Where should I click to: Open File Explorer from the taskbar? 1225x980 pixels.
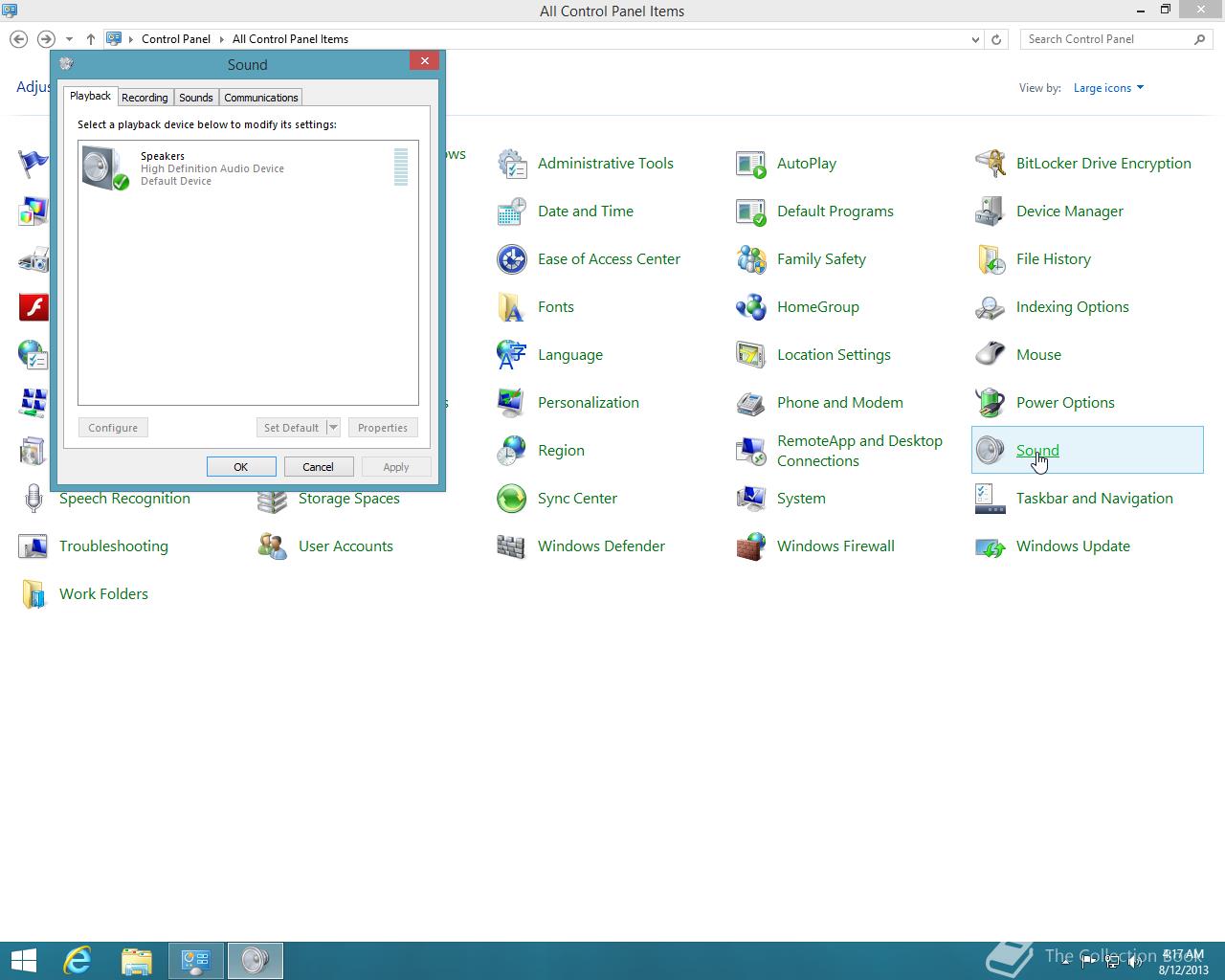137,960
